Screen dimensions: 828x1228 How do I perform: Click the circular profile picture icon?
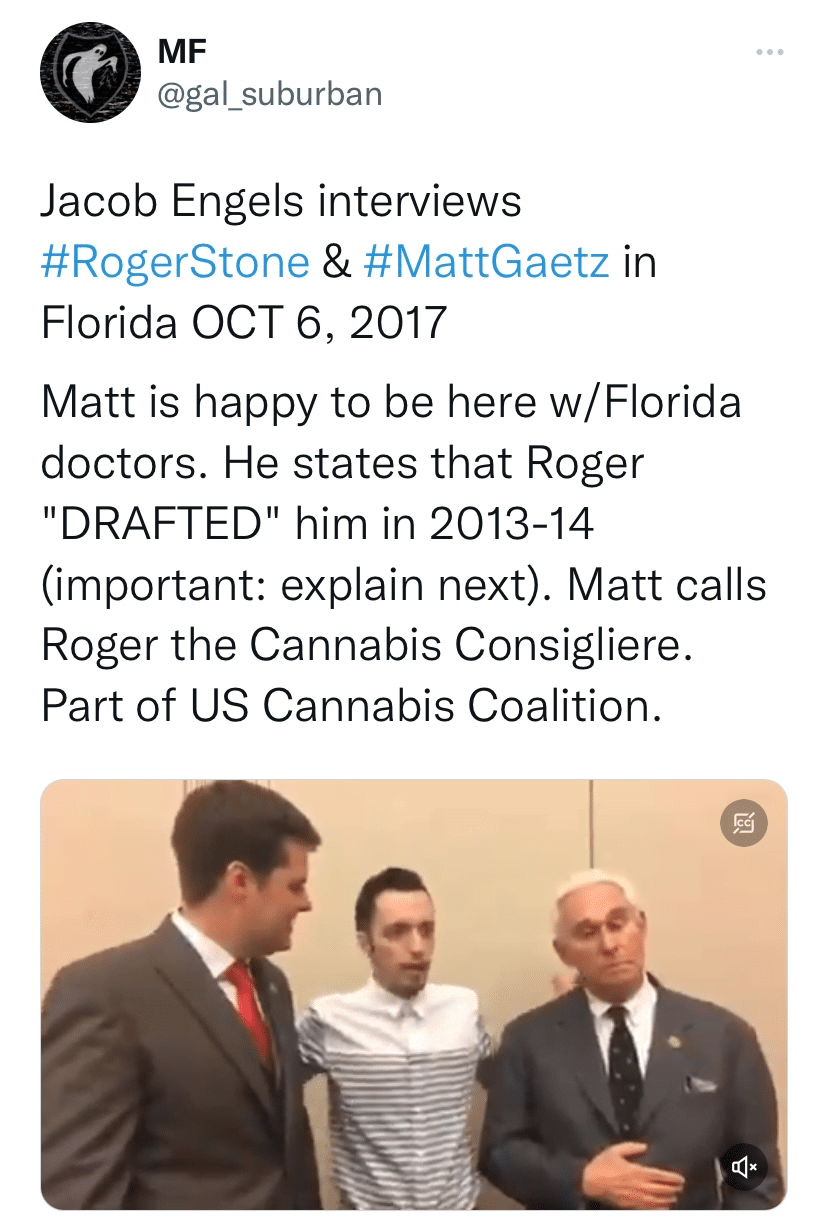point(89,68)
